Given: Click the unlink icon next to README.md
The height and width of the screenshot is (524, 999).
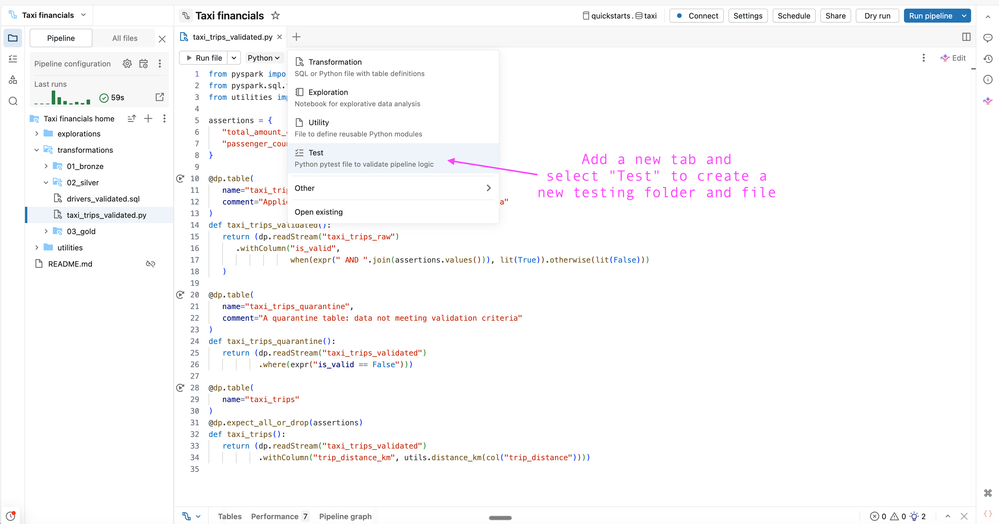Looking at the screenshot, I should tap(150, 264).
